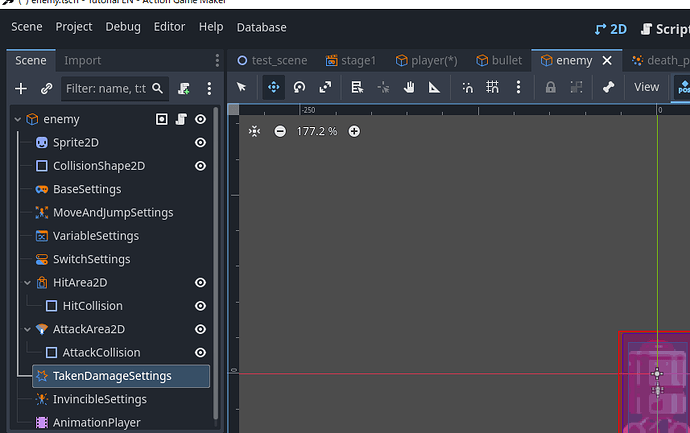The height and width of the screenshot is (433, 690).
Task: Toggle visibility of HitArea2D node
Action: click(x=201, y=283)
